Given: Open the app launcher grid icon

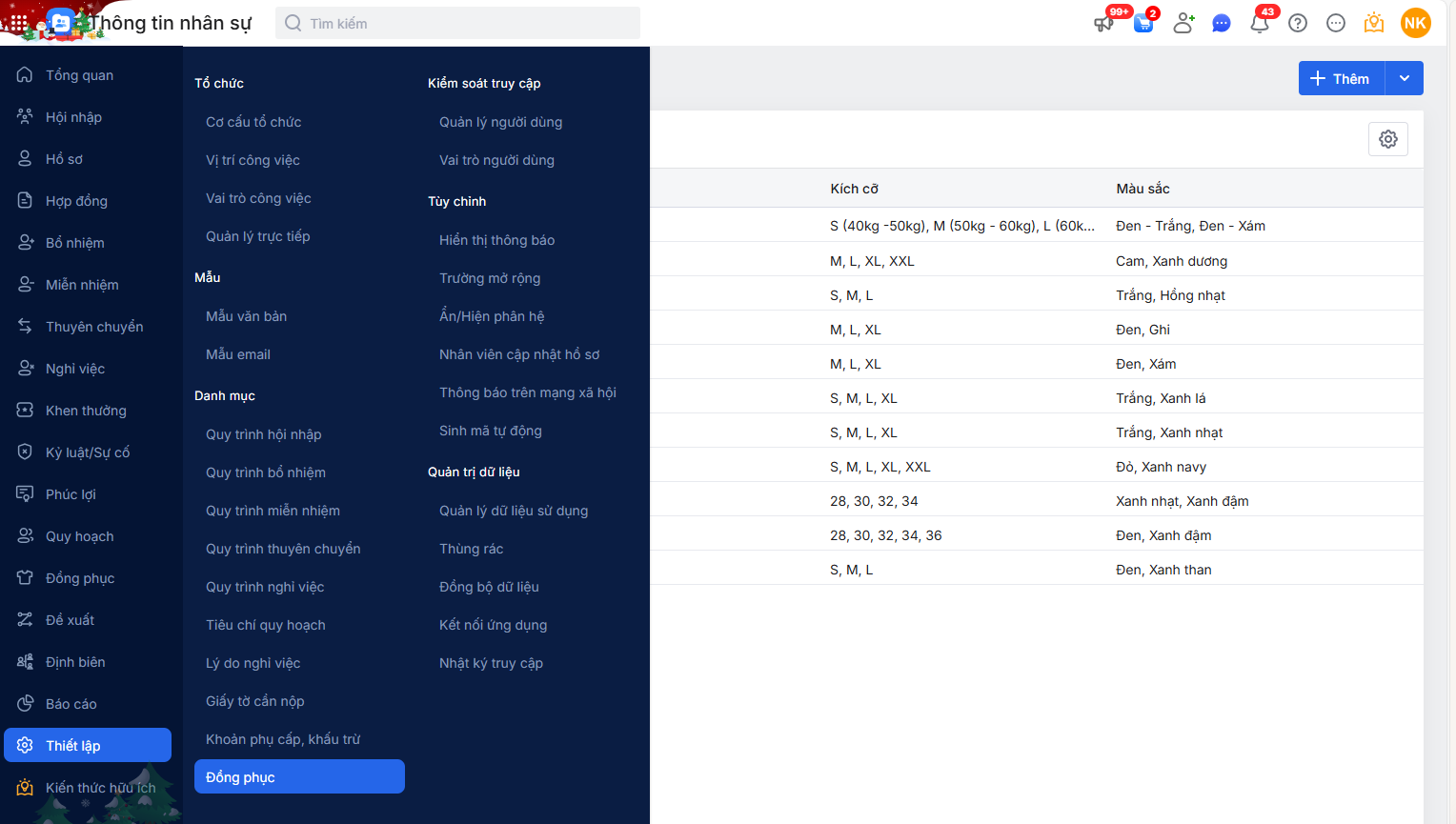Looking at the screenshot, I should tap(19, 22).
